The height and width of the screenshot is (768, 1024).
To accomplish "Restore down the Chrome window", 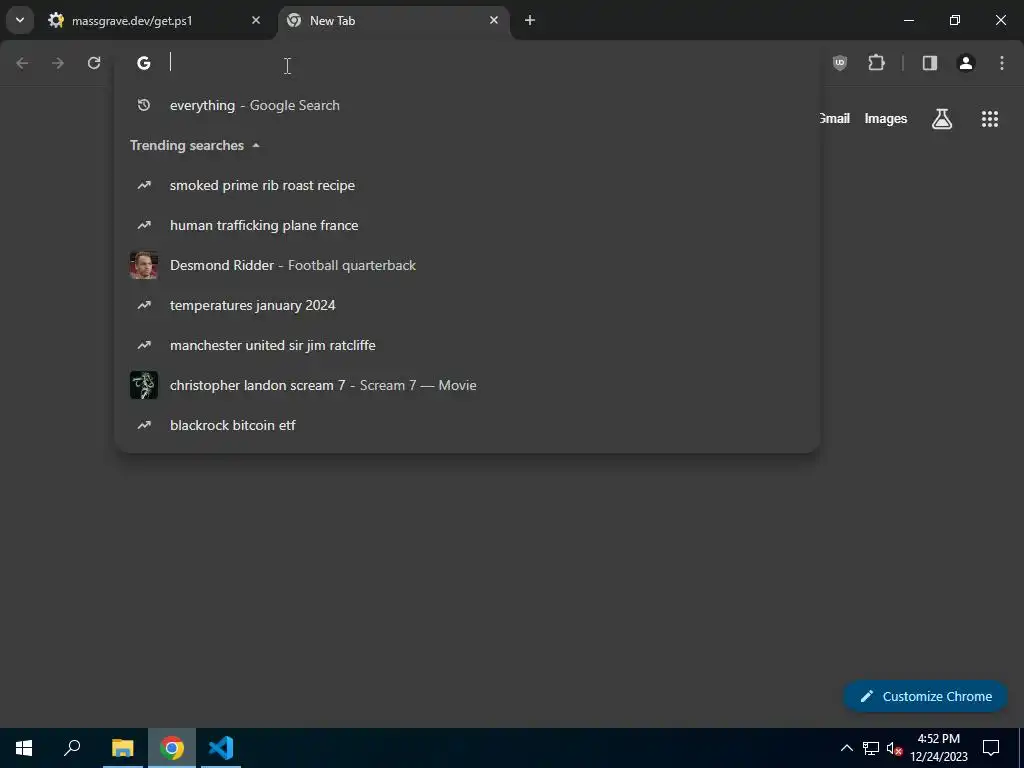I will (x=955, y=20).
